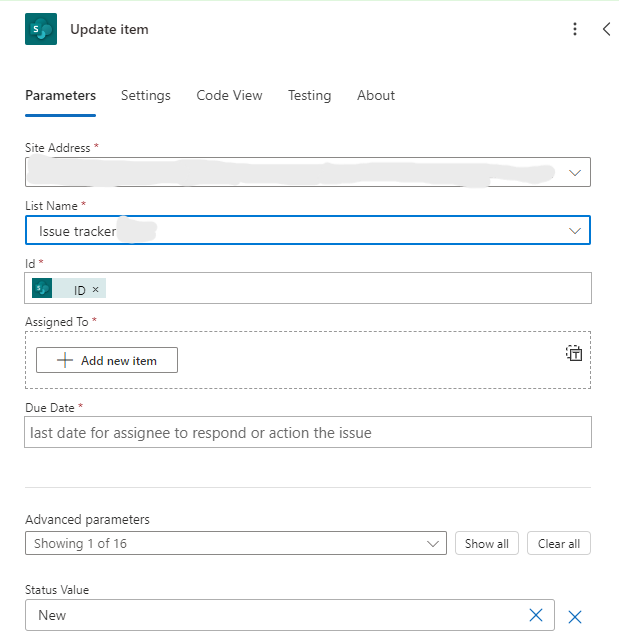Open the Status Value New dropdown
This screenshot has height=642, width=619.
coord(290,615)
